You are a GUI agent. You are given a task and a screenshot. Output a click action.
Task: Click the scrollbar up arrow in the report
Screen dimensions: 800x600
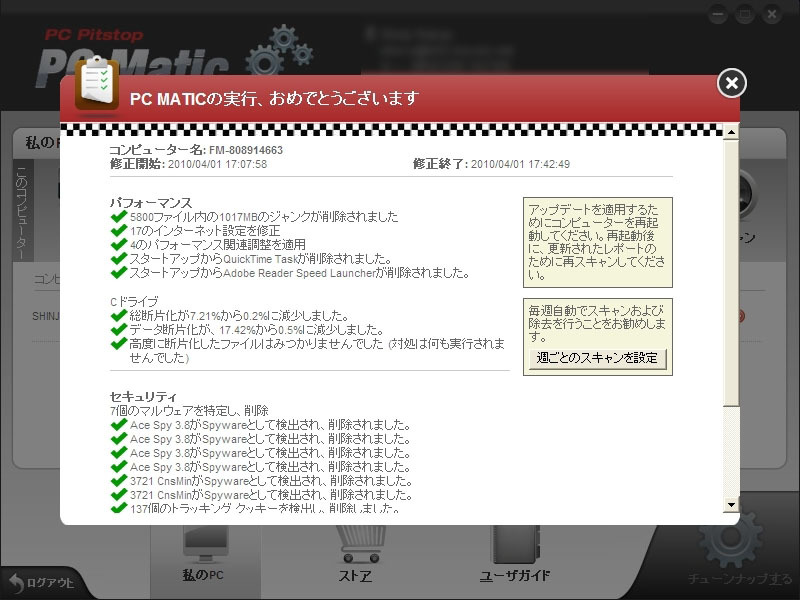731,132
